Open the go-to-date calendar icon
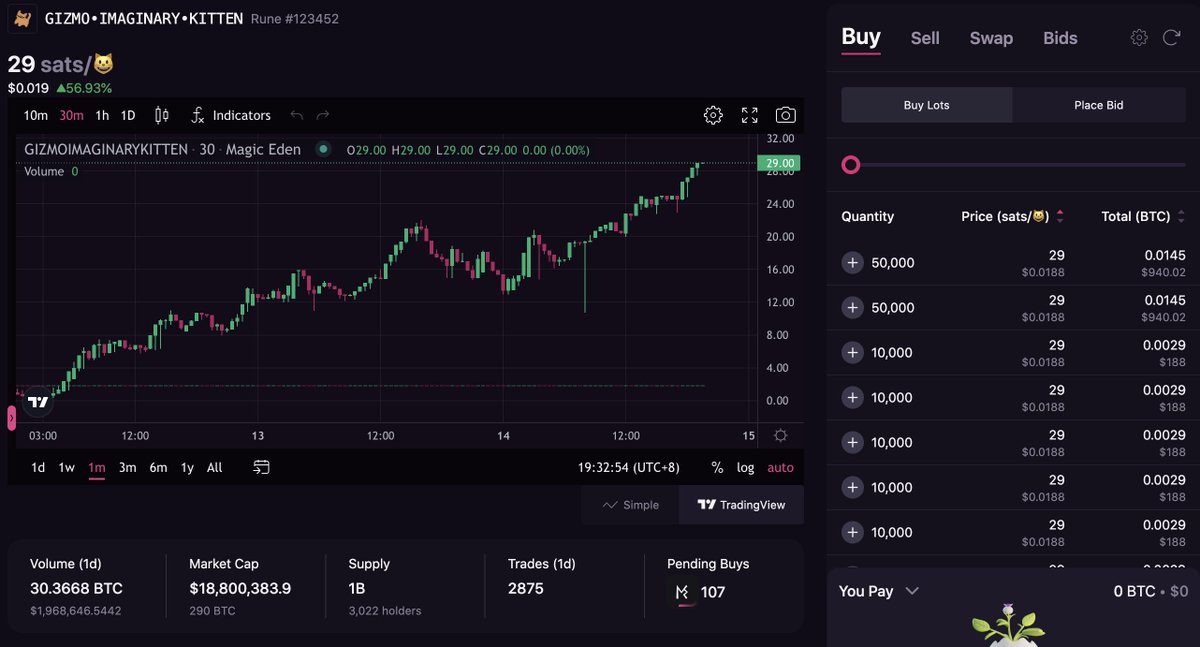The height and width of the screenshot is (647, 1200). 261,467
